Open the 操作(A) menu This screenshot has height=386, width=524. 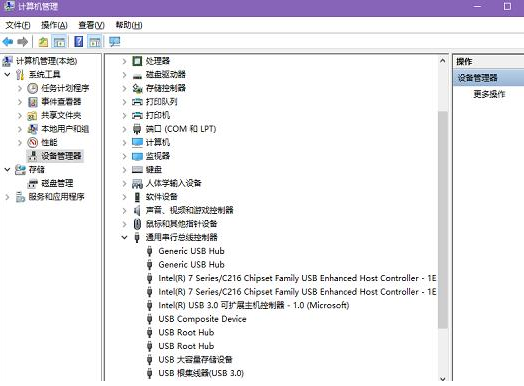54,25
